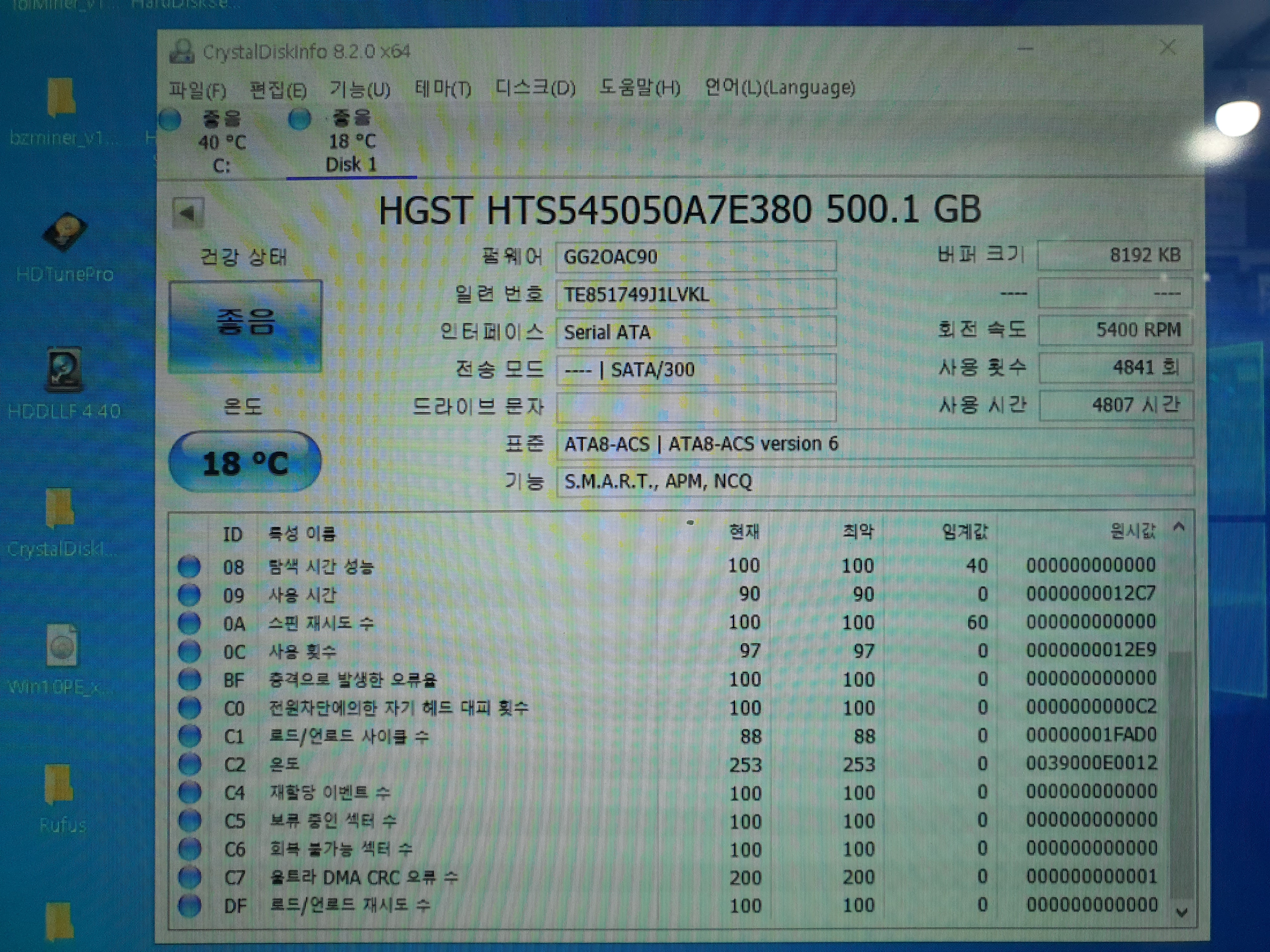Select the 탐색 시간 성능 attribute row

669,566
